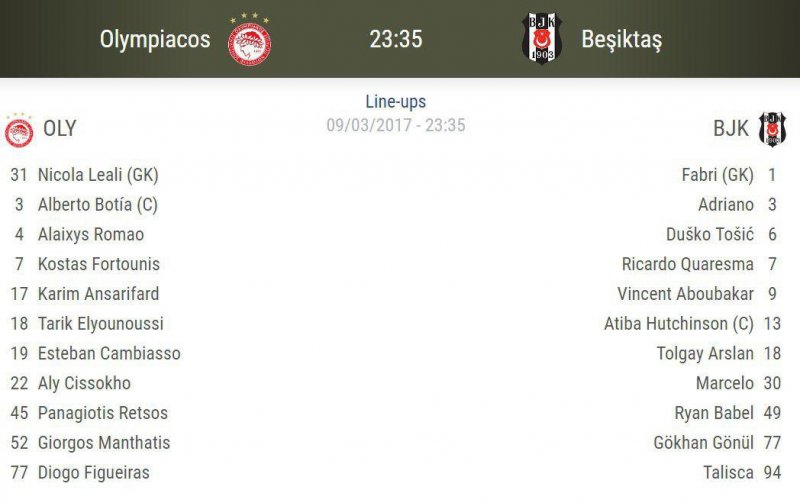Open the Beşiktaş team name in header

[621, 40]
